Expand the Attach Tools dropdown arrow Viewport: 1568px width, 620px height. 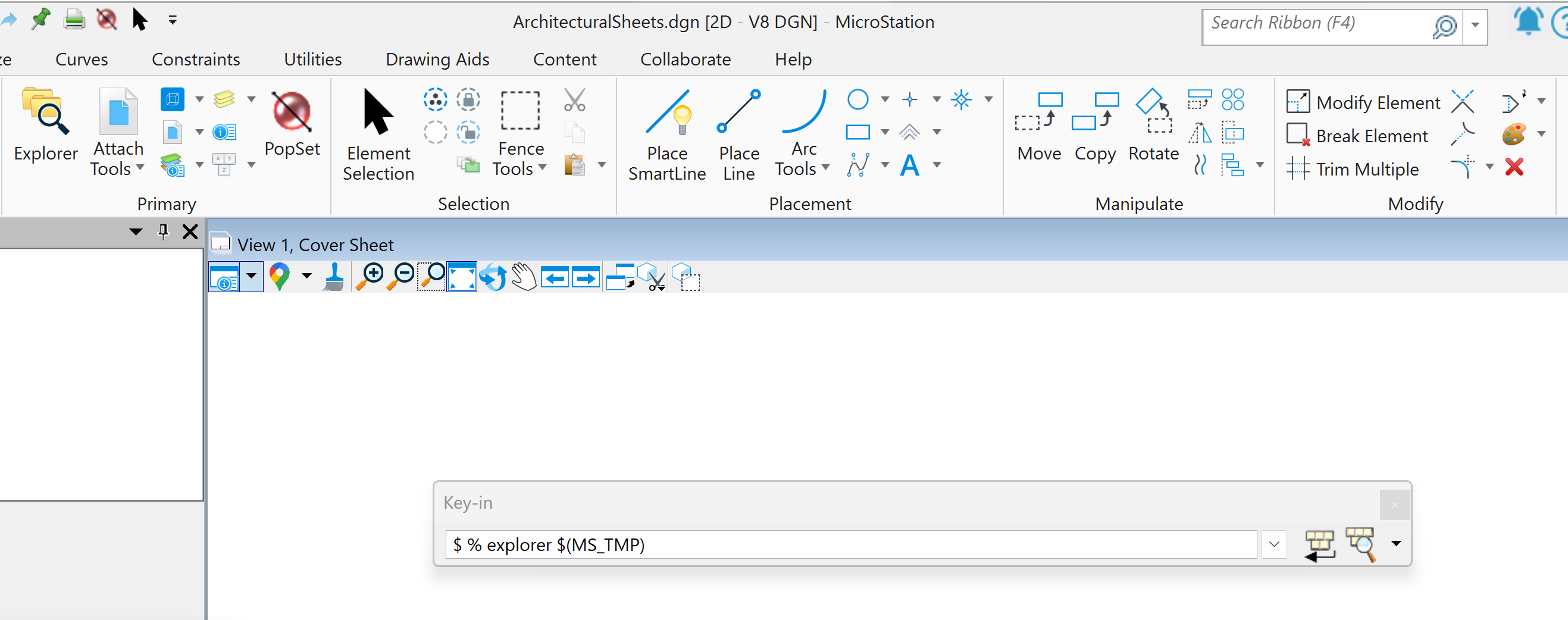(140, 167)
